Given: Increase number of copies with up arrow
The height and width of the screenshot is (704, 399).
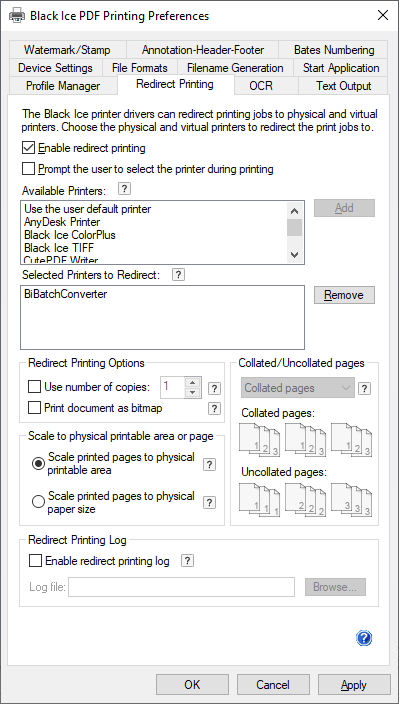Looking at the screenshot, I should 193,383.
